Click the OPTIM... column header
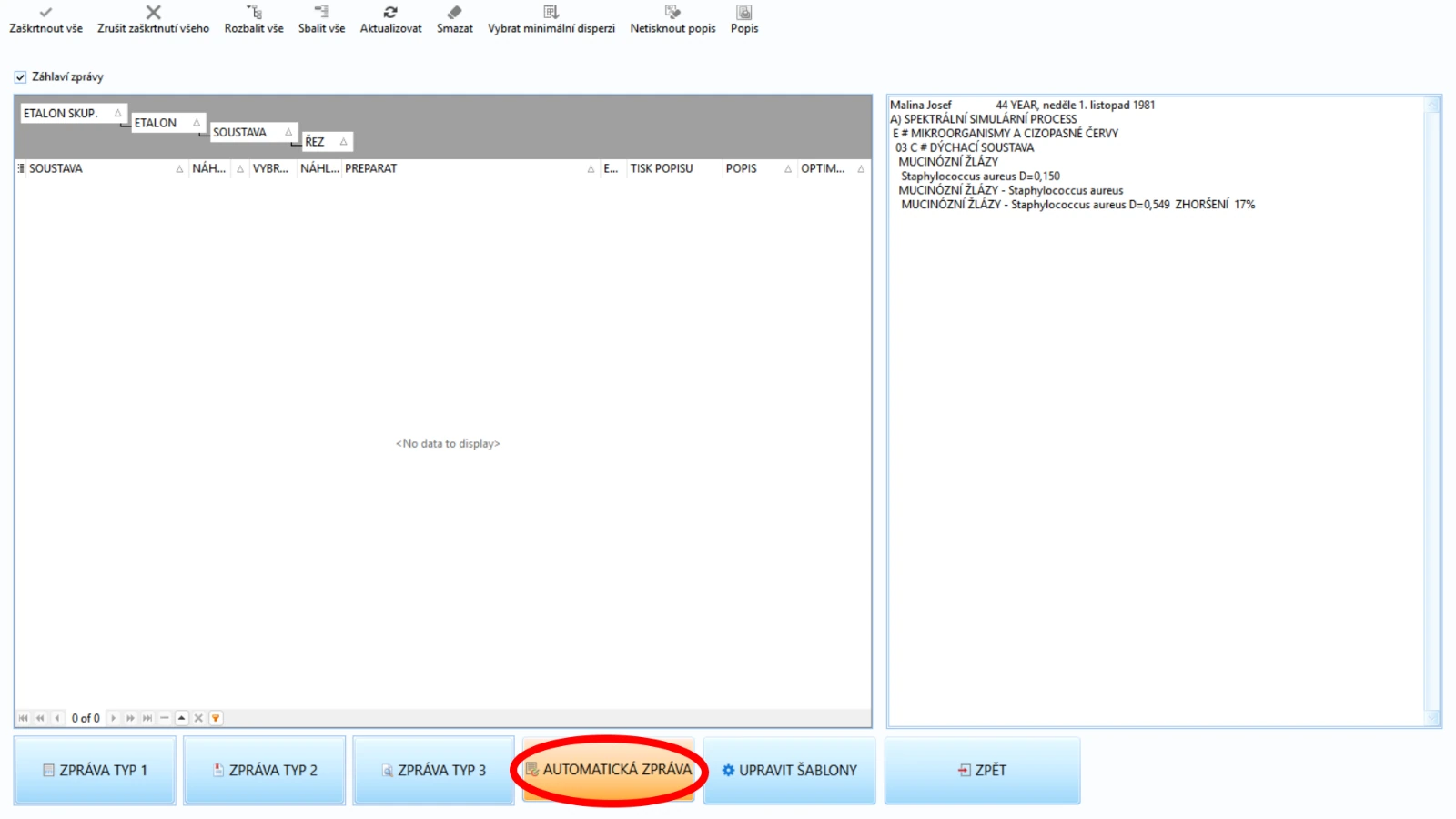The image size is (1456, 819). pos(833,168)
